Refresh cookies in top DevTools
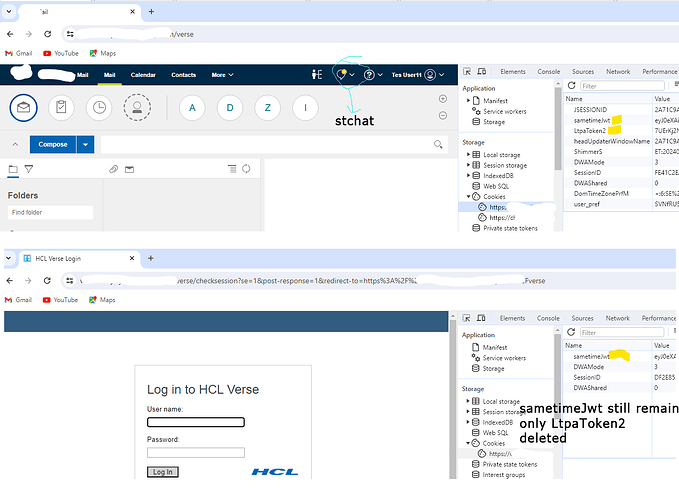The width and height of the screenshot is (679, 500). [x=572, y=86]
